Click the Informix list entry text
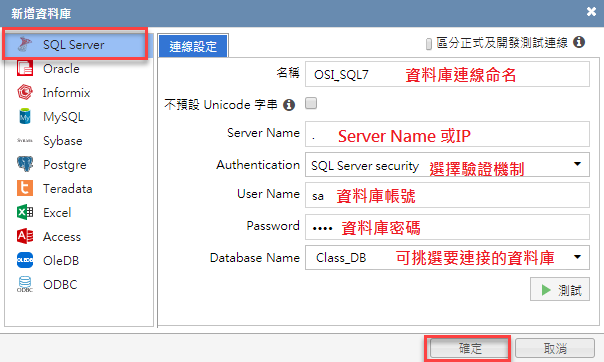 click(x=66, y=93)
